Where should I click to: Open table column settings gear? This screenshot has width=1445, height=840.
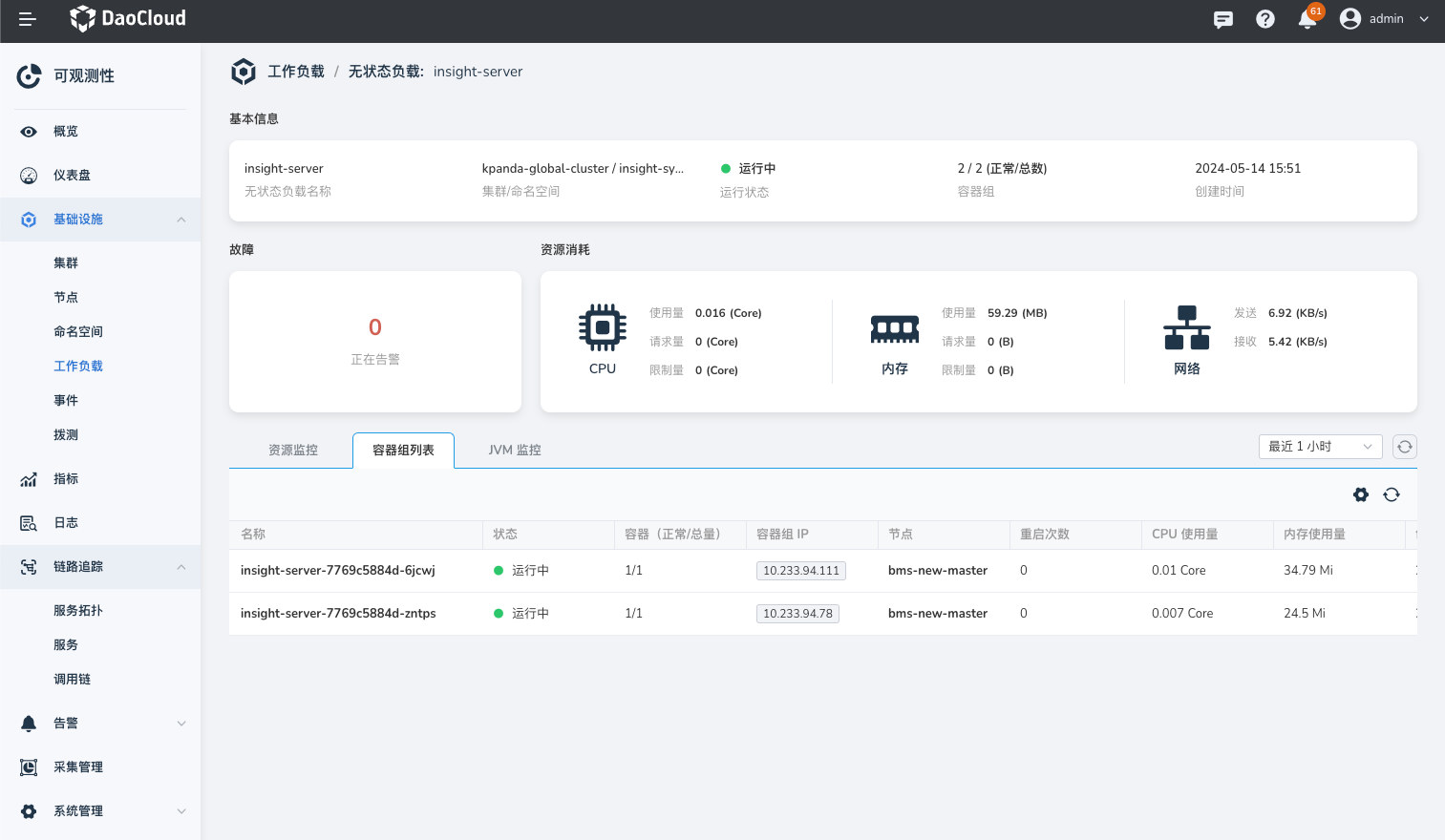coord(1361,494)
